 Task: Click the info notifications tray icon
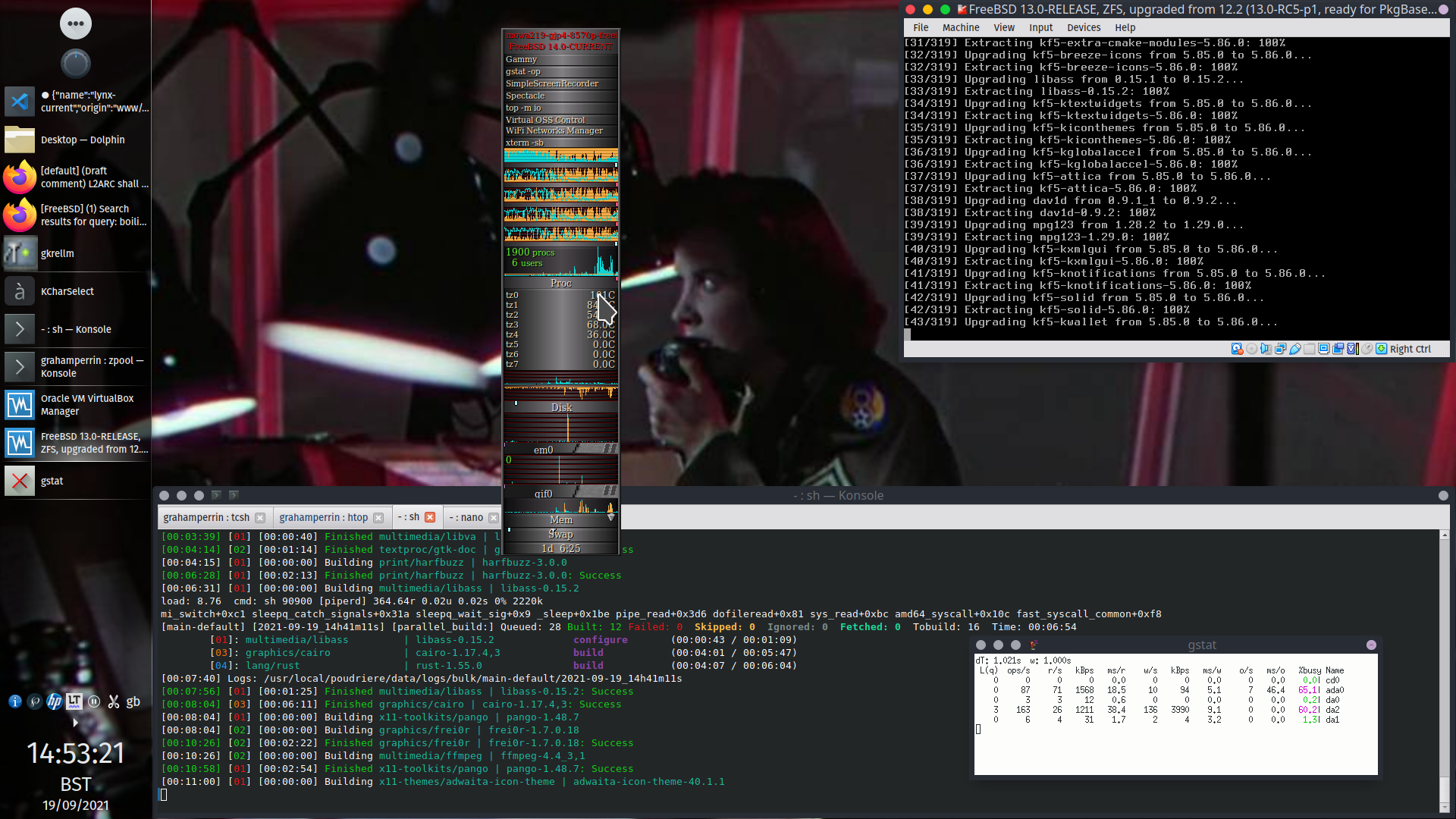click(x=14, y=701)
